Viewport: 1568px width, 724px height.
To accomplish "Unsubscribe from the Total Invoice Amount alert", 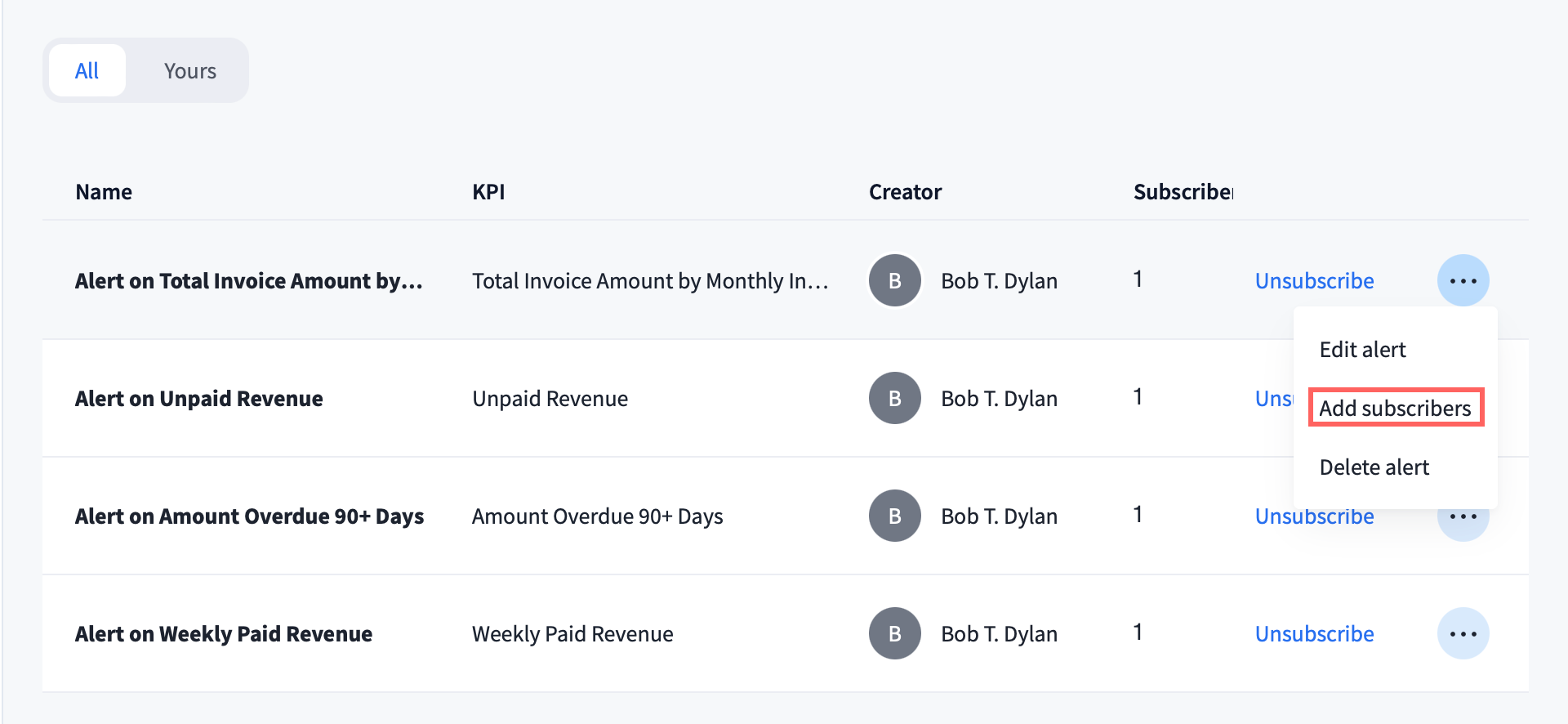I will click(1314, 281).
